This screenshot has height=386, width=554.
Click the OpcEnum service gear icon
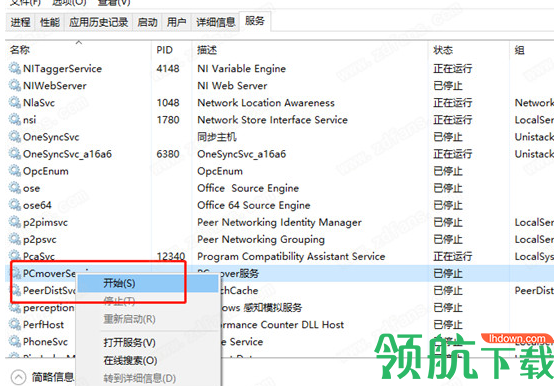point(14,171)
